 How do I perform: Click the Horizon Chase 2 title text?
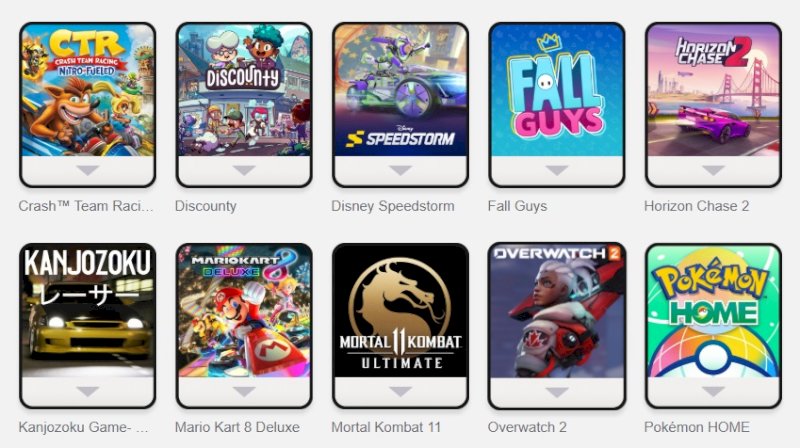(x=696, y=206)
